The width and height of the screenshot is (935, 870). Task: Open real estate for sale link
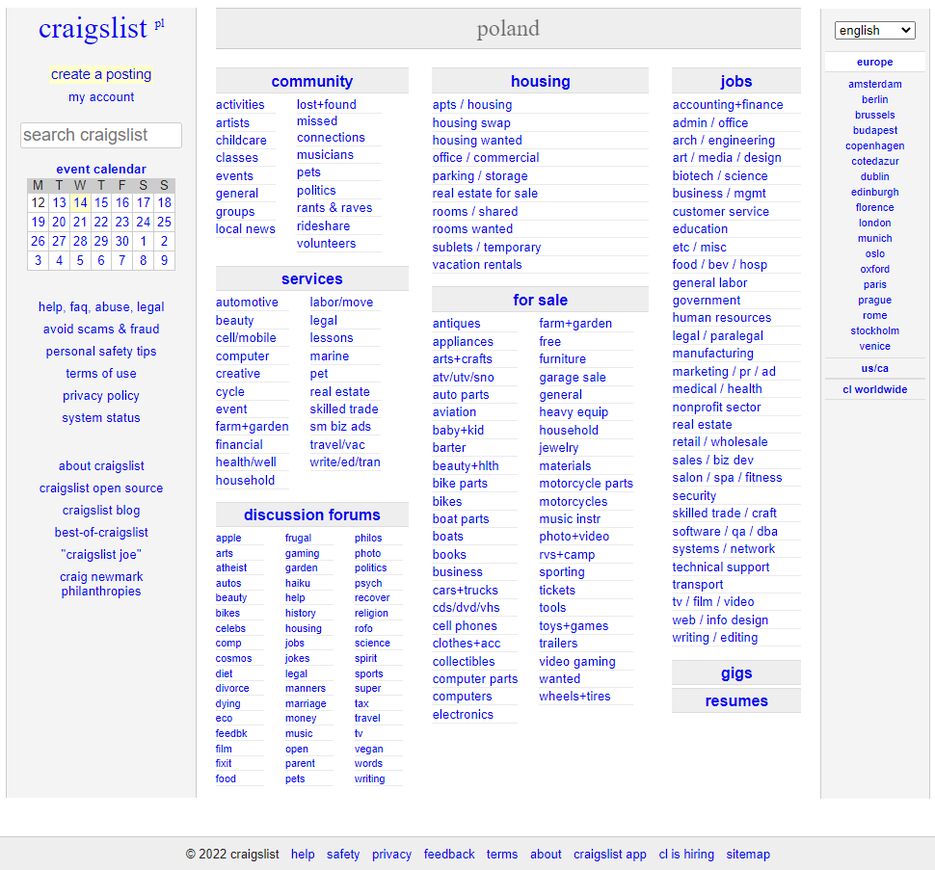(485, 193)
